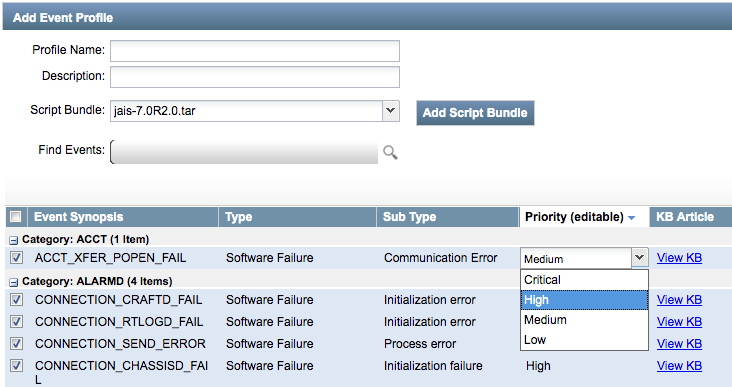Click the CONNECTION_SEND_ERROR event name

(120, 344)
